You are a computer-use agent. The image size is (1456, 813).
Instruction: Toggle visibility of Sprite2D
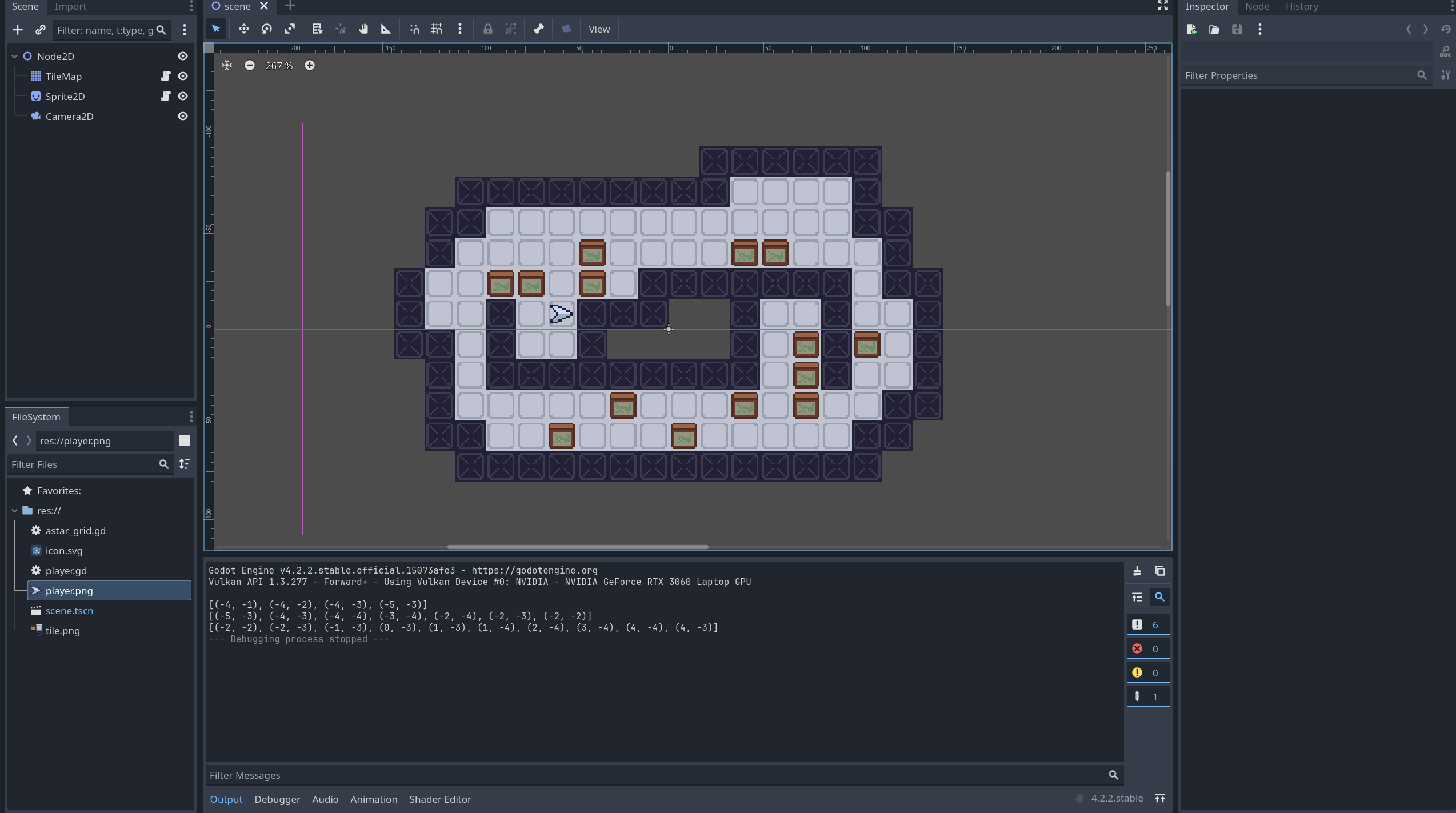click(183, 96)
